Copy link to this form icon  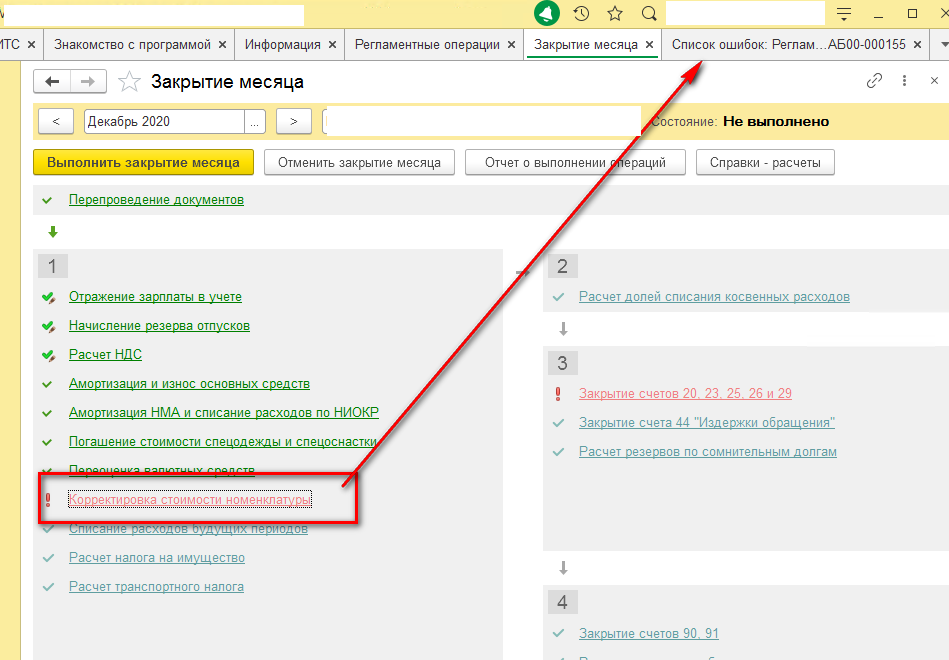(874, 81)
